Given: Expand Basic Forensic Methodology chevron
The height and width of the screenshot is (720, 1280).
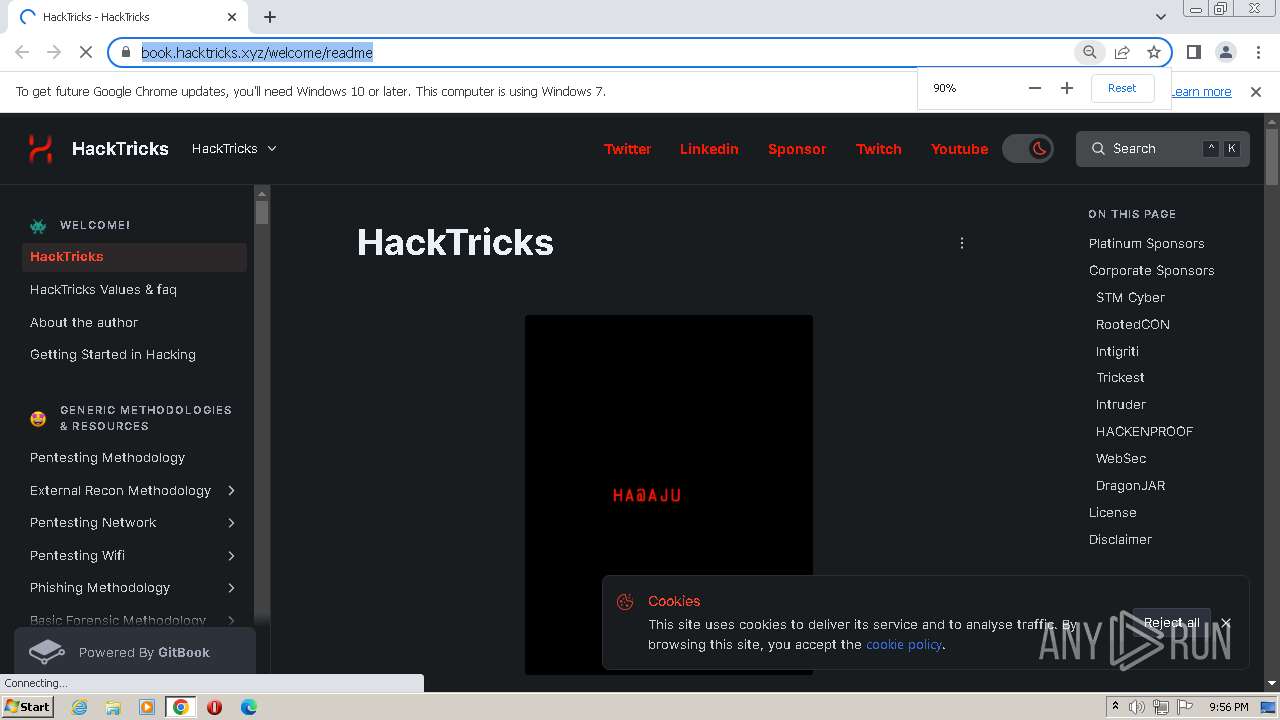Looking at the screenshot, I should pos(231,620).
